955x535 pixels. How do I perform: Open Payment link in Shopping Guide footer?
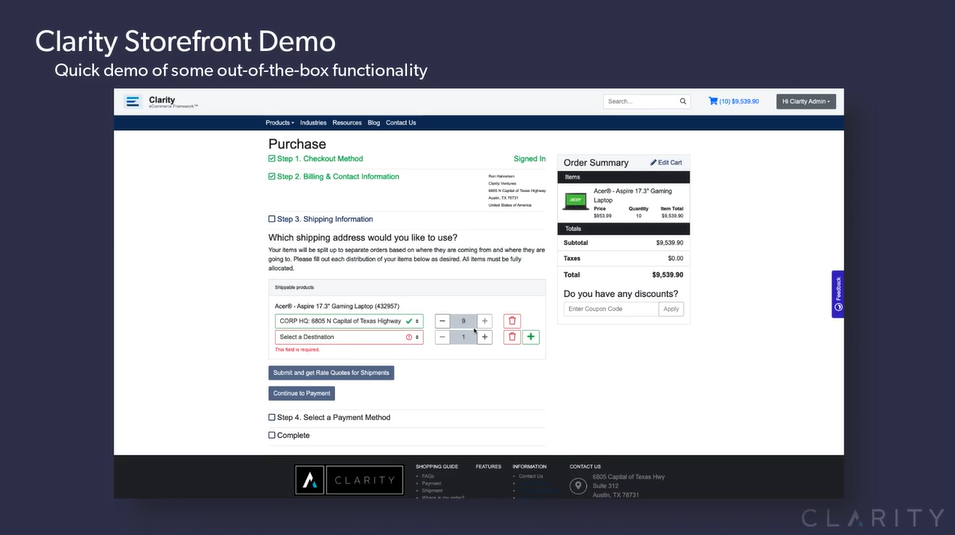pyautogui.click(x=432, y=484)
